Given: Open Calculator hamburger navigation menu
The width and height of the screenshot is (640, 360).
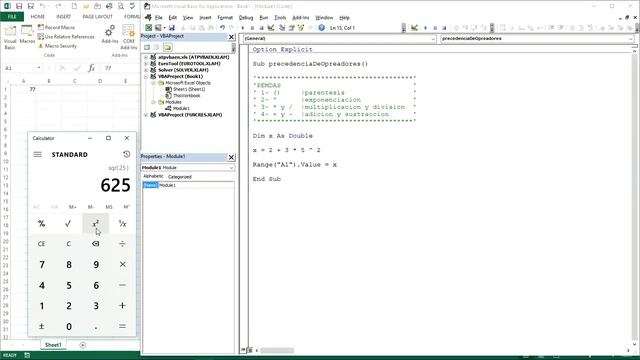Looking at the screenshot, I should [x=38, y=154].
